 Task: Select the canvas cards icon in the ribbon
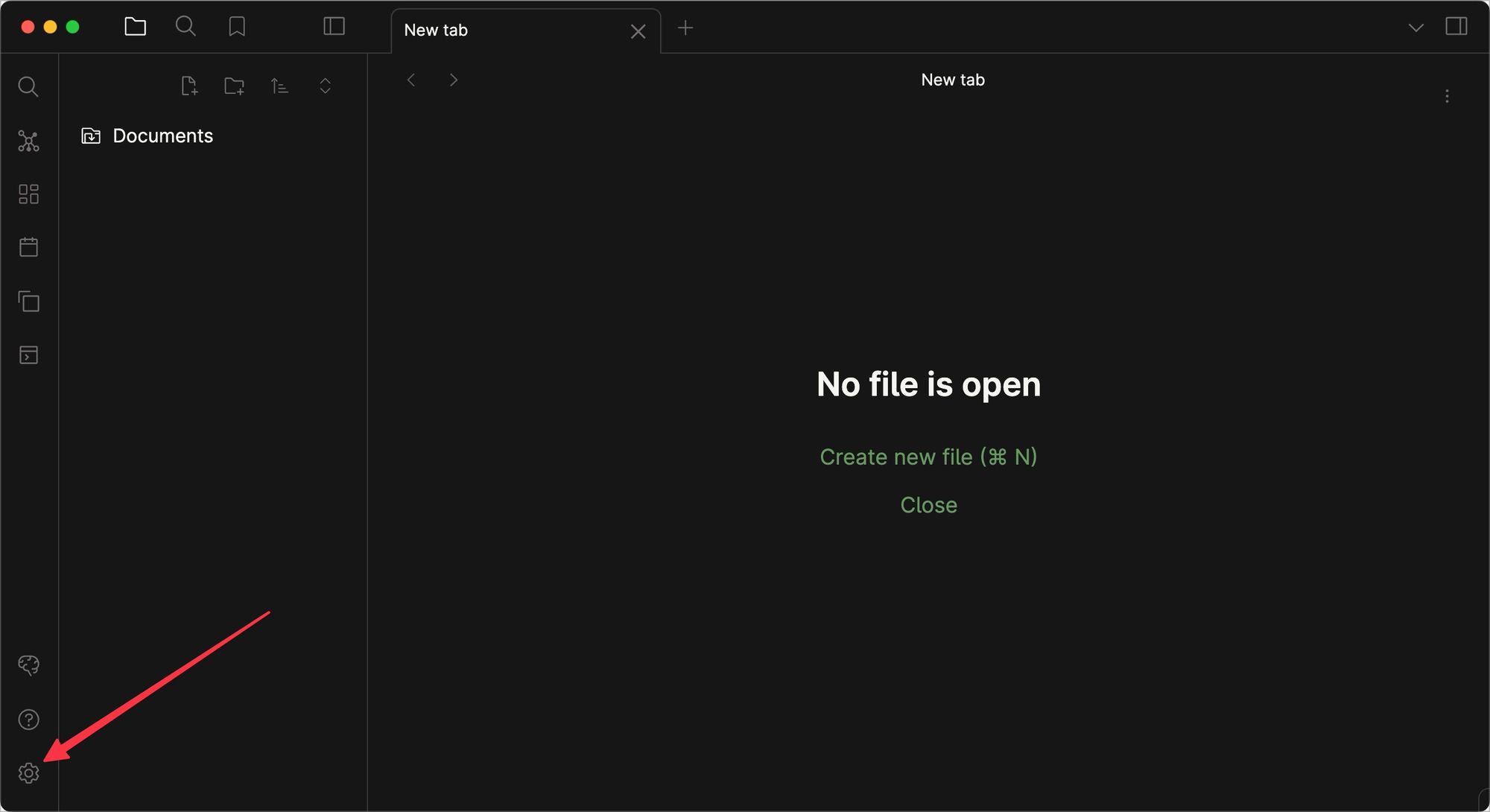point(28,194)
